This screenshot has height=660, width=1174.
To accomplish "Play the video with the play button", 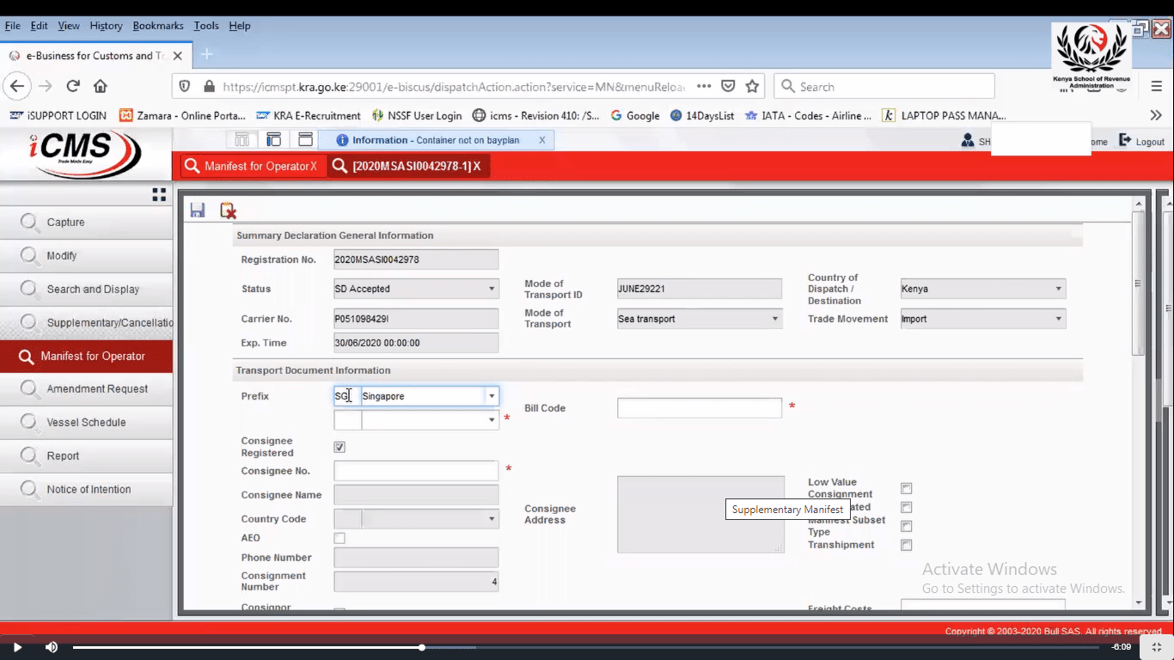I will (17, 647).
